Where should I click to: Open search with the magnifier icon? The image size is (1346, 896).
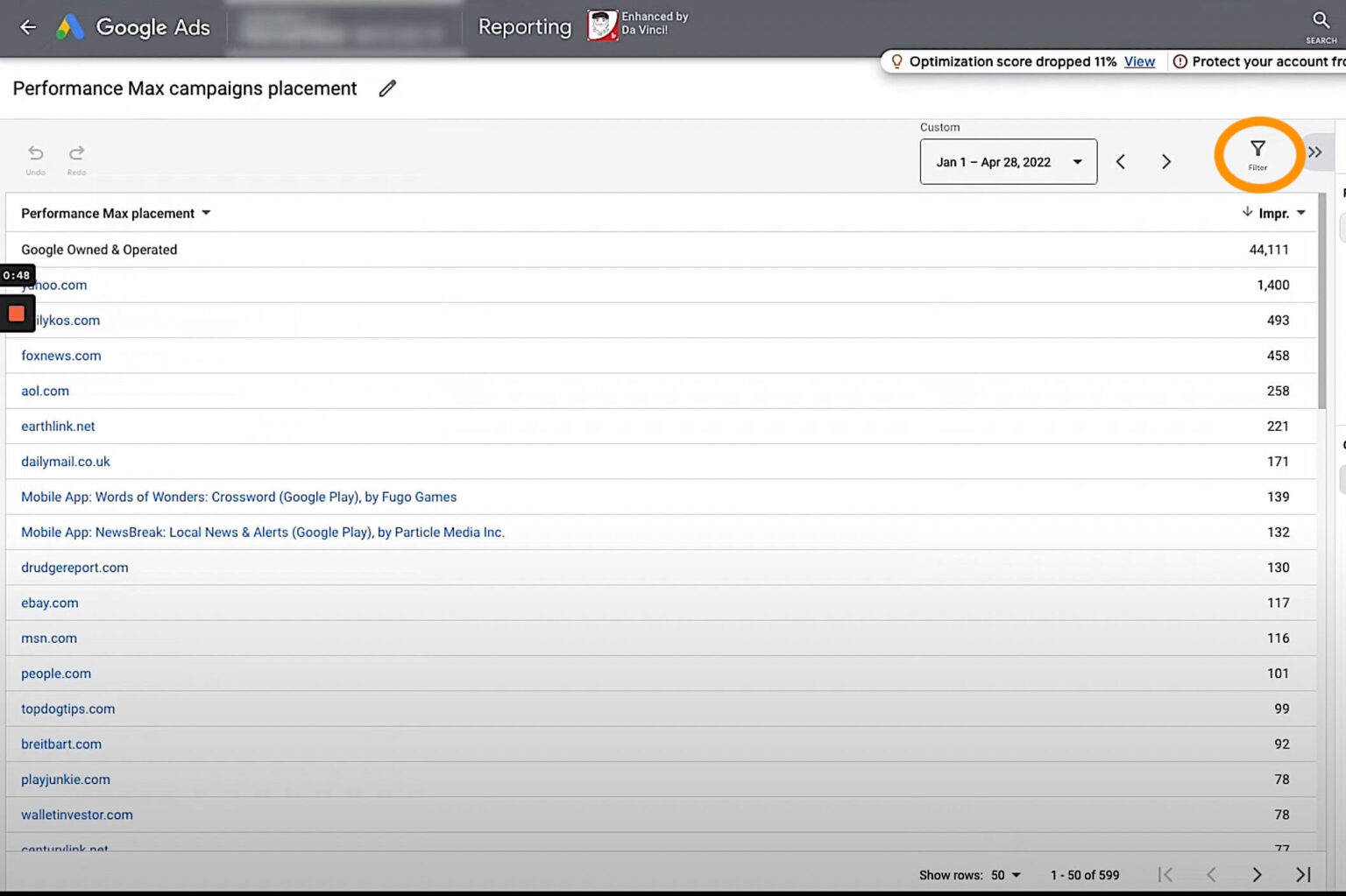pos(1320,21)
